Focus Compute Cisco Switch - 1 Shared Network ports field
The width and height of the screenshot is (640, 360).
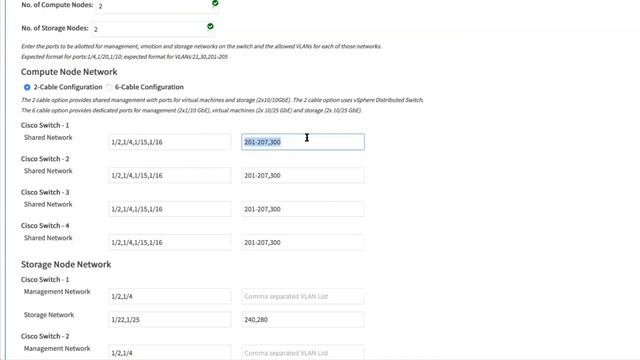click(x=170, y=142)
